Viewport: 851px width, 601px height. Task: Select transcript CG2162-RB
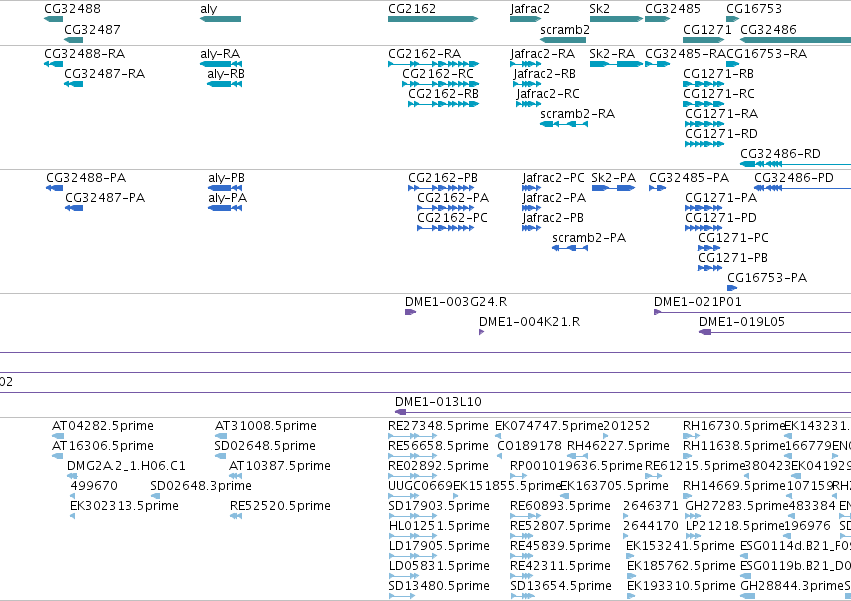coord(443,104)
